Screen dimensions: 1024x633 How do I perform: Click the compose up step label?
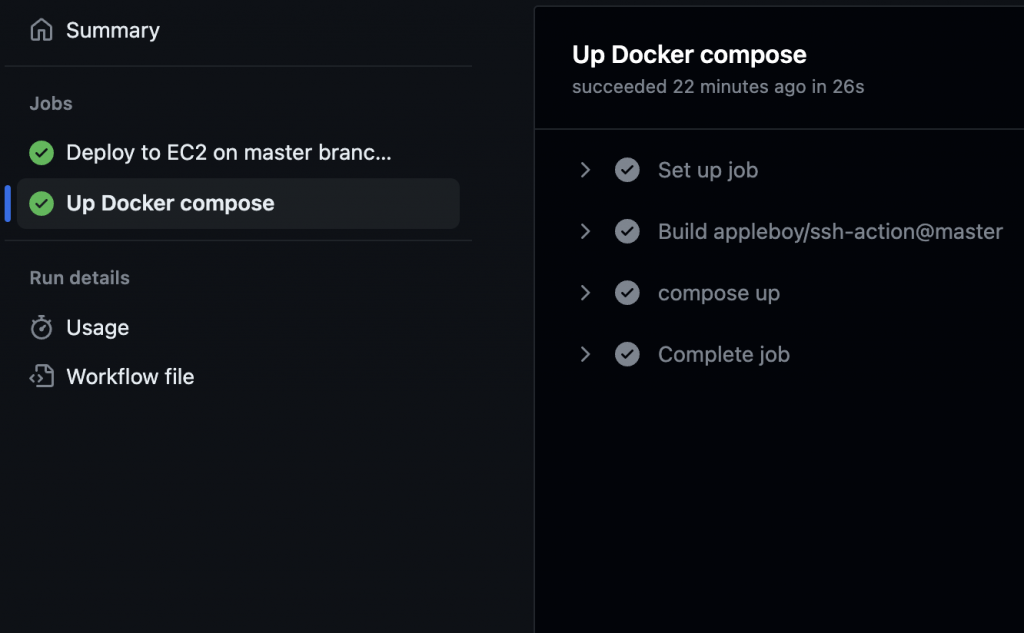point(718,293)
